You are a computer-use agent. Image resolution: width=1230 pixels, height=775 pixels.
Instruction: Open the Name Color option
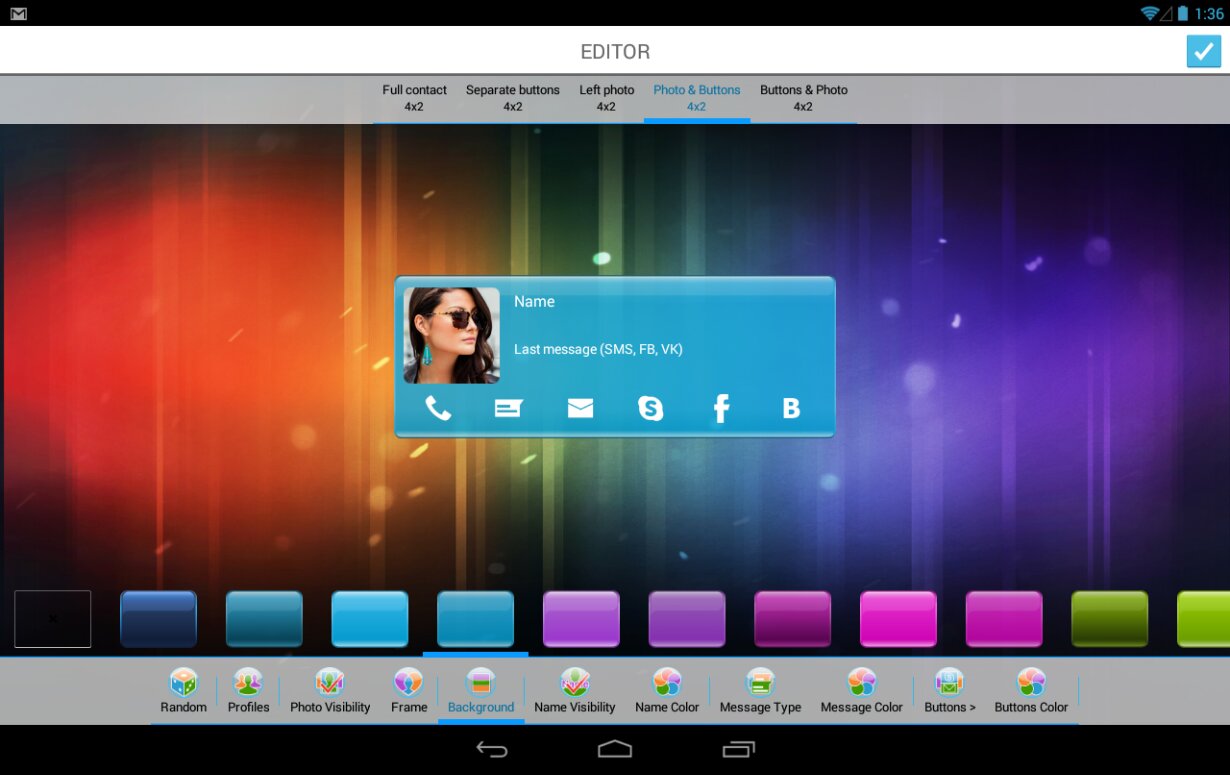(x=667, y=691)
